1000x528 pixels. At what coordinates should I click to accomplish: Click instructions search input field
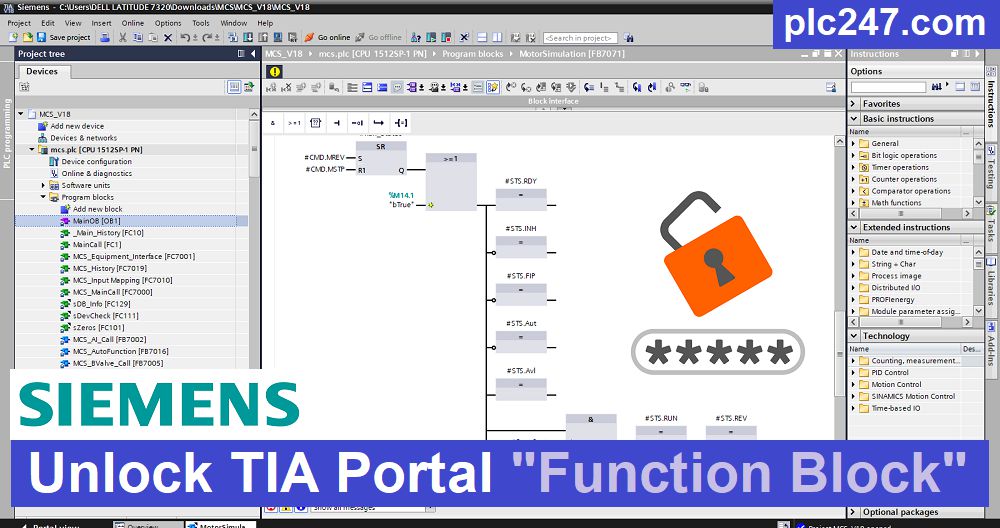[888, 86]
